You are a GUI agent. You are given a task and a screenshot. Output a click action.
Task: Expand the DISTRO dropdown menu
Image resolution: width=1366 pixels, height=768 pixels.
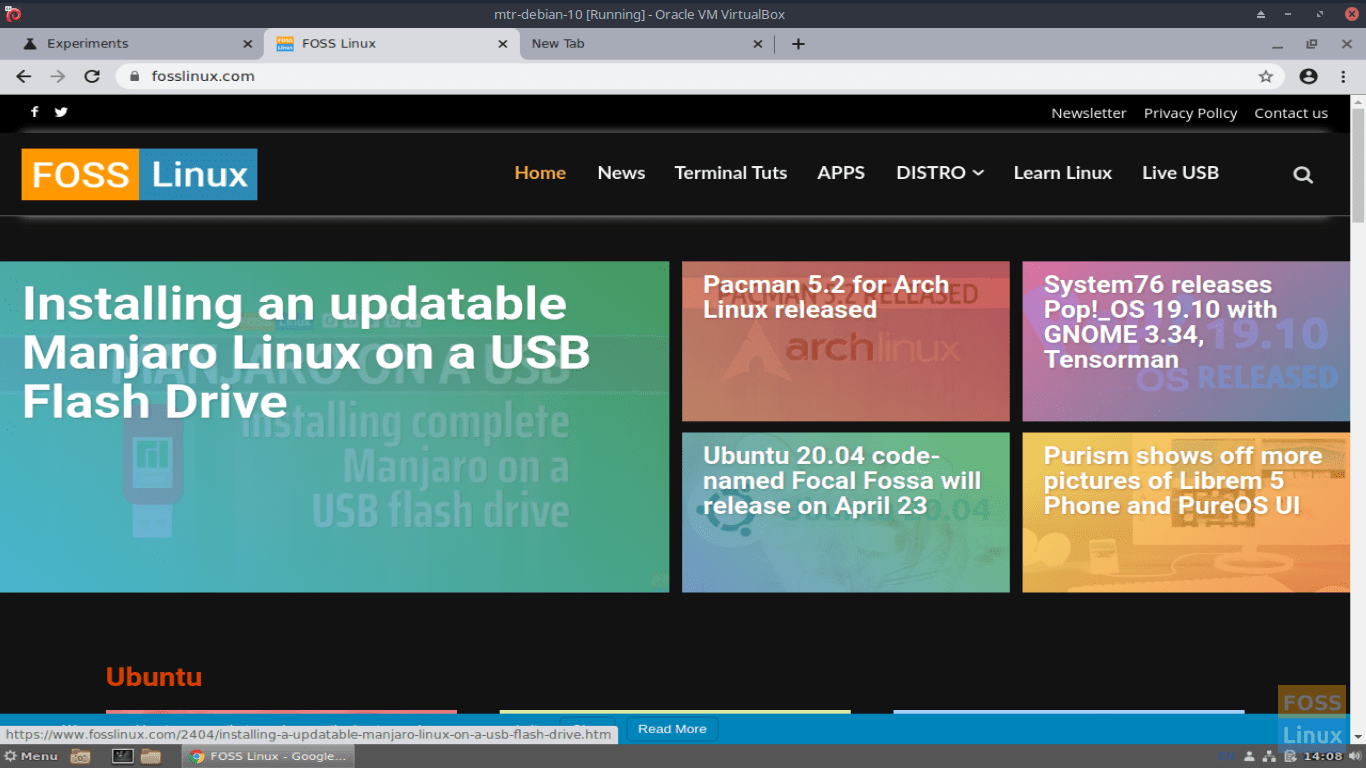pyautogui.click(x=940, y=173)
